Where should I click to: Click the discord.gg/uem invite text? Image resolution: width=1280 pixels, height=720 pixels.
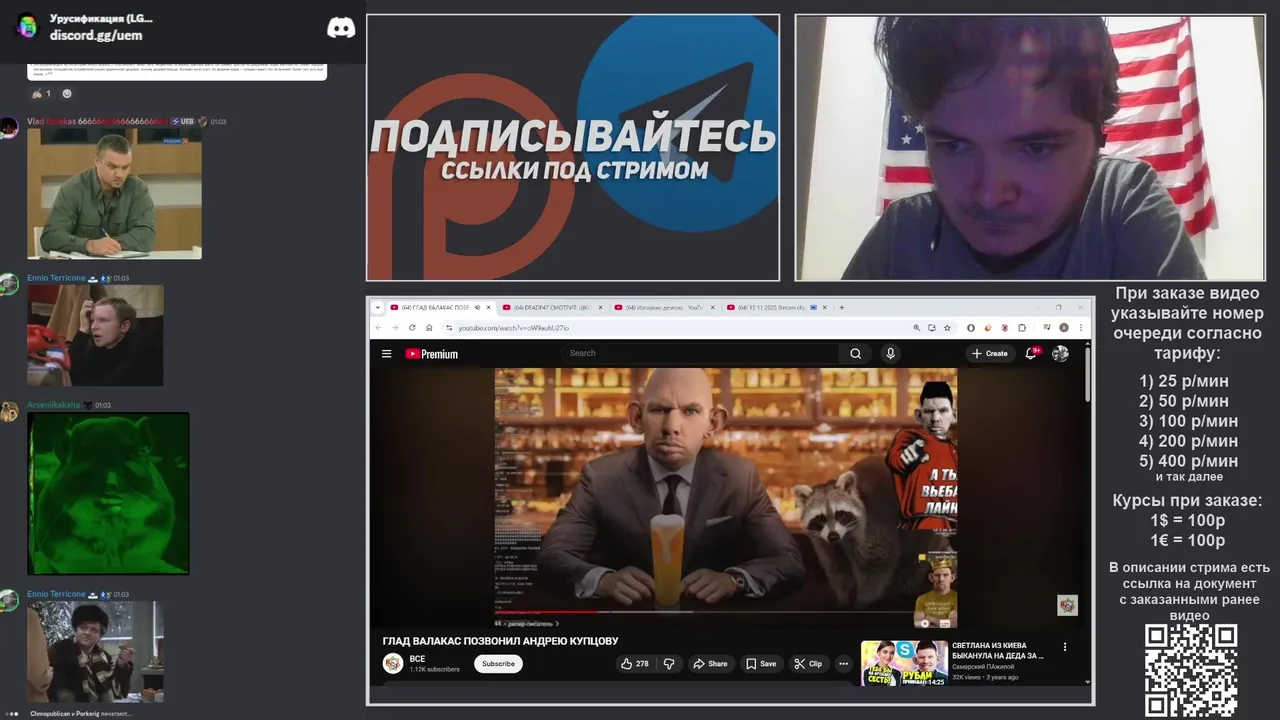96,35
